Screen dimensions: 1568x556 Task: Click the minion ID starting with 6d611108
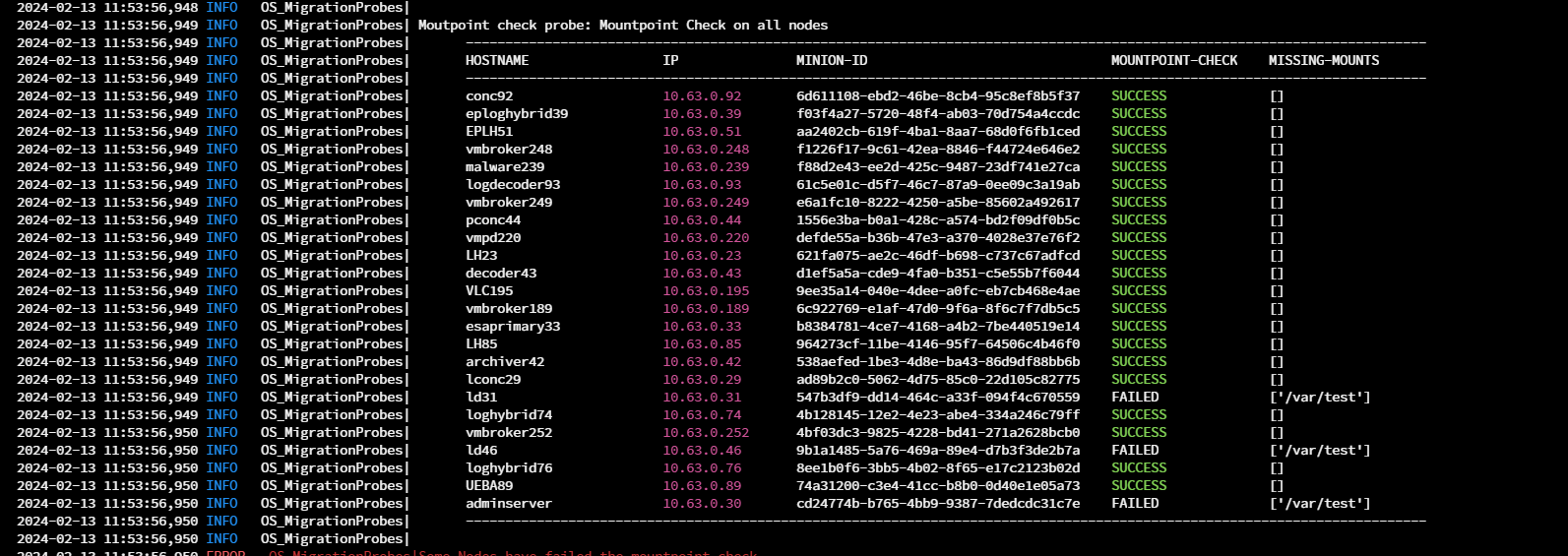pos(938,95)
